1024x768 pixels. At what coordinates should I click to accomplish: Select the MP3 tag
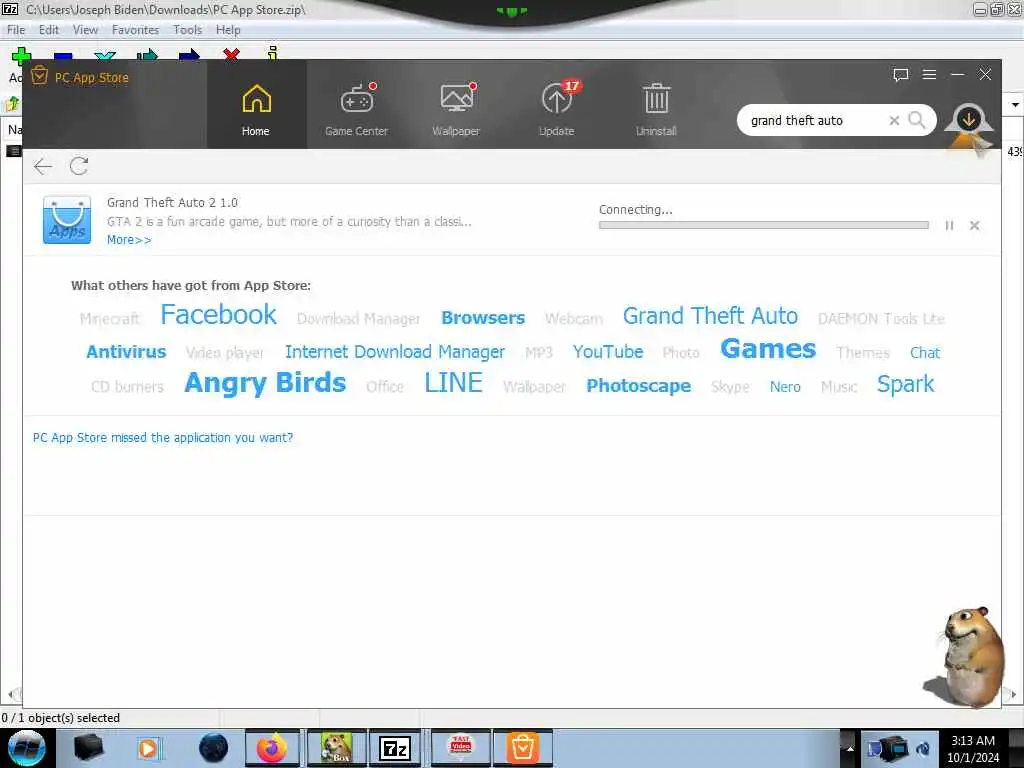[539, 353]
